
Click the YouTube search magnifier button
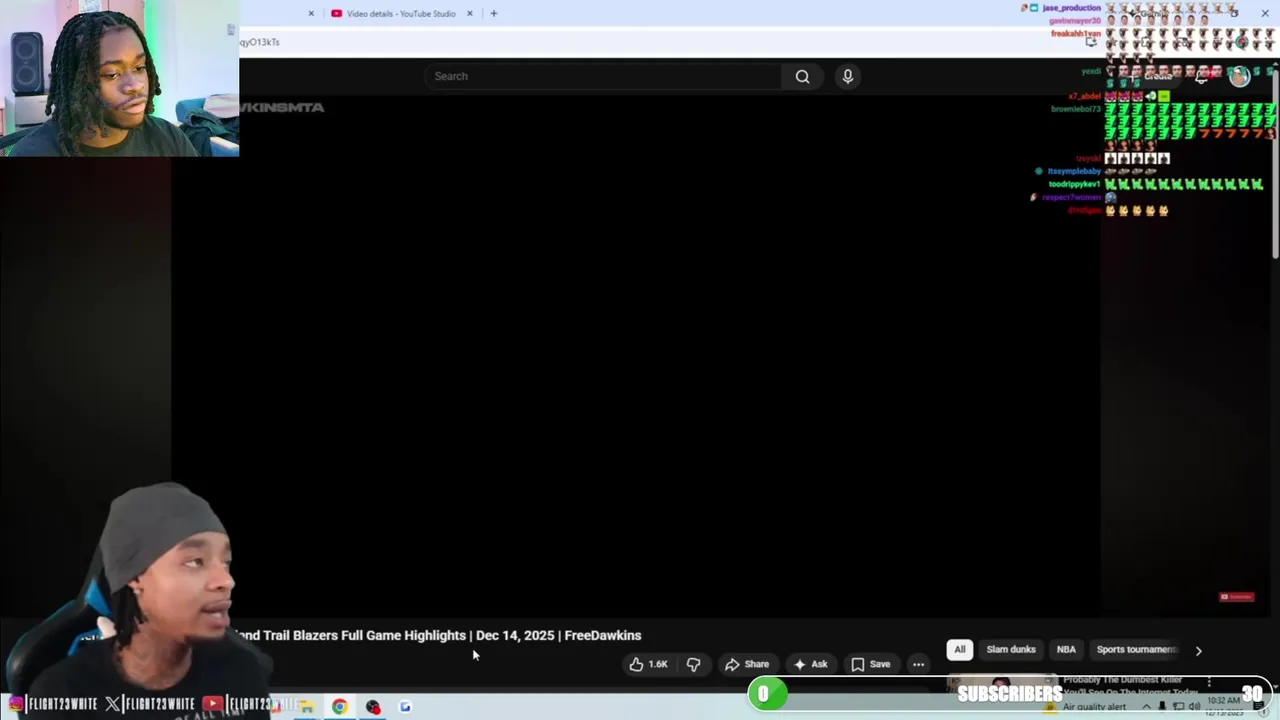802,76
